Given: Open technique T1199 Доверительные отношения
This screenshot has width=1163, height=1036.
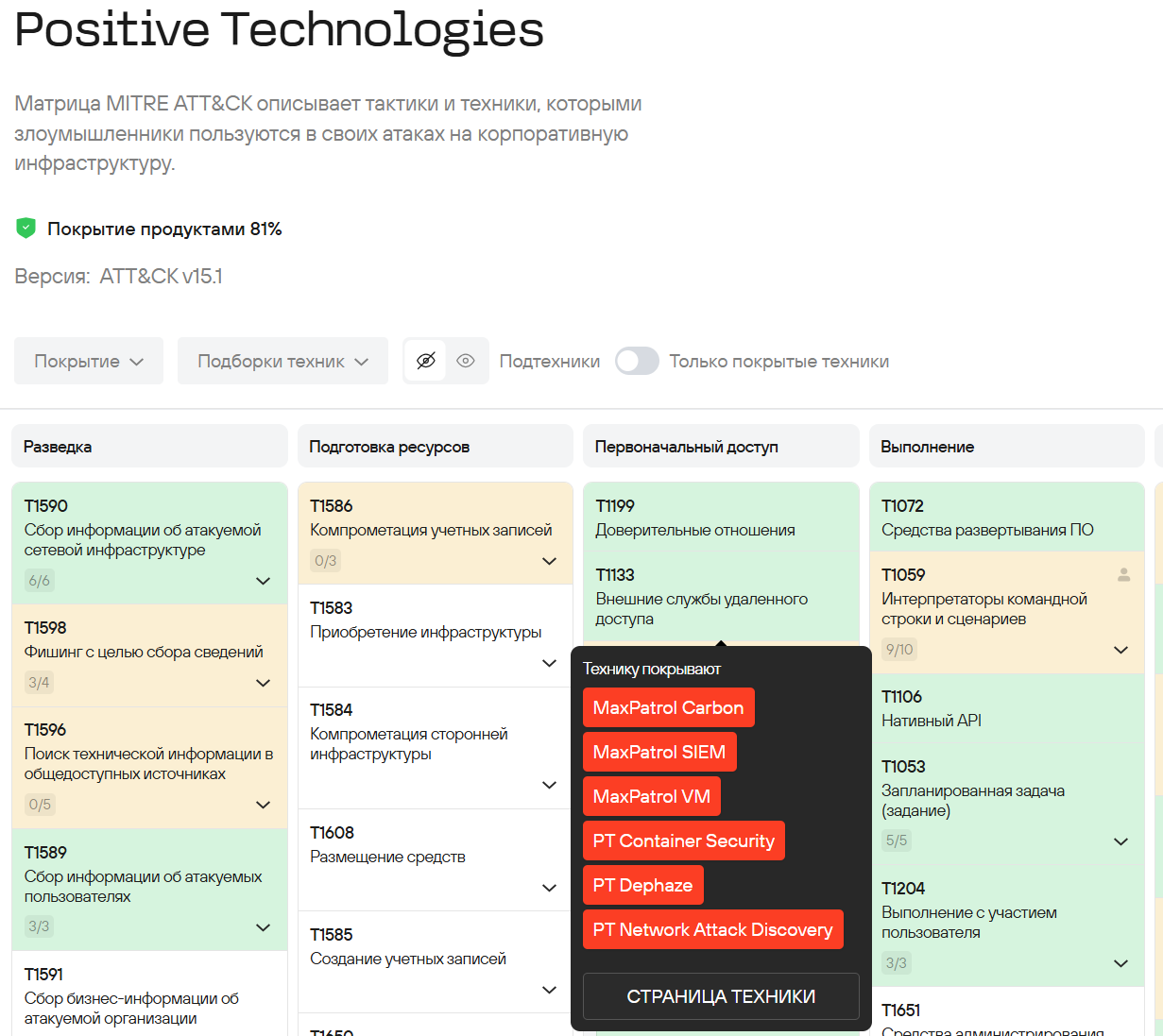Looking at the screenshot, I should (x=721, y=518).
